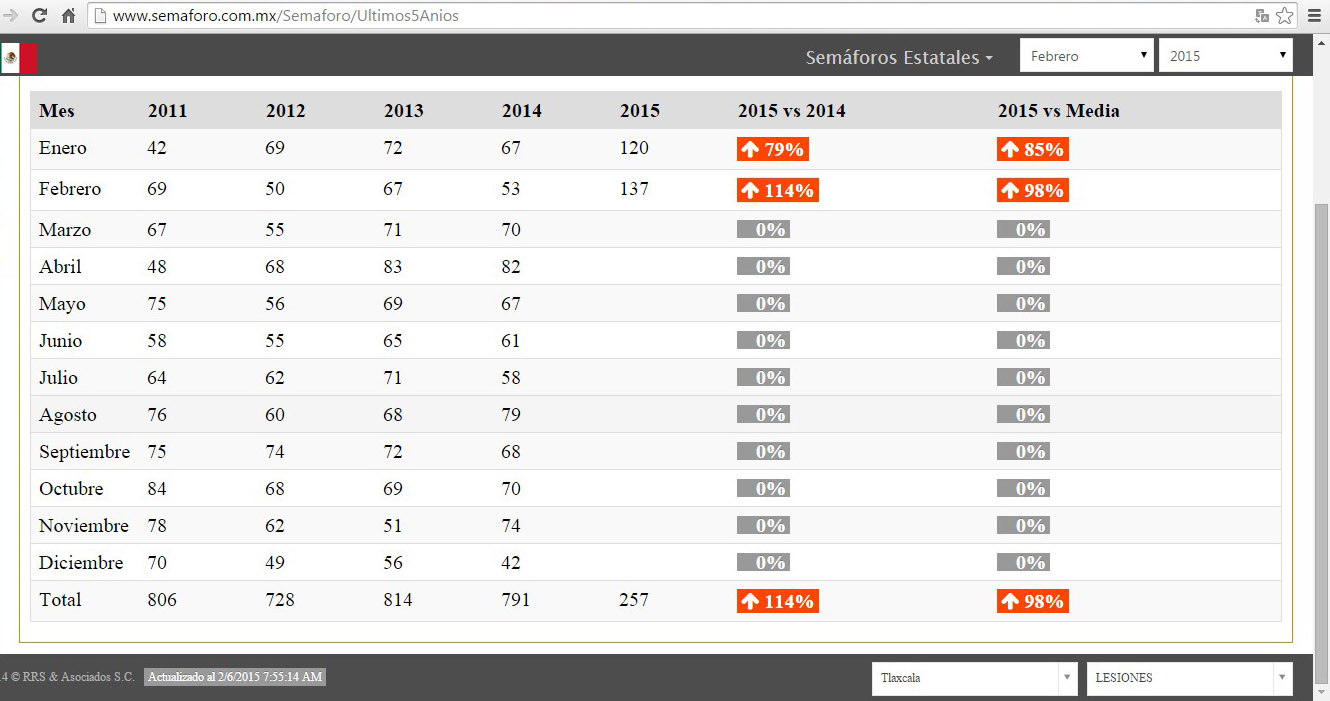
Task: Click the "Actualizado al" timestamp label
Action: point(235,677)
